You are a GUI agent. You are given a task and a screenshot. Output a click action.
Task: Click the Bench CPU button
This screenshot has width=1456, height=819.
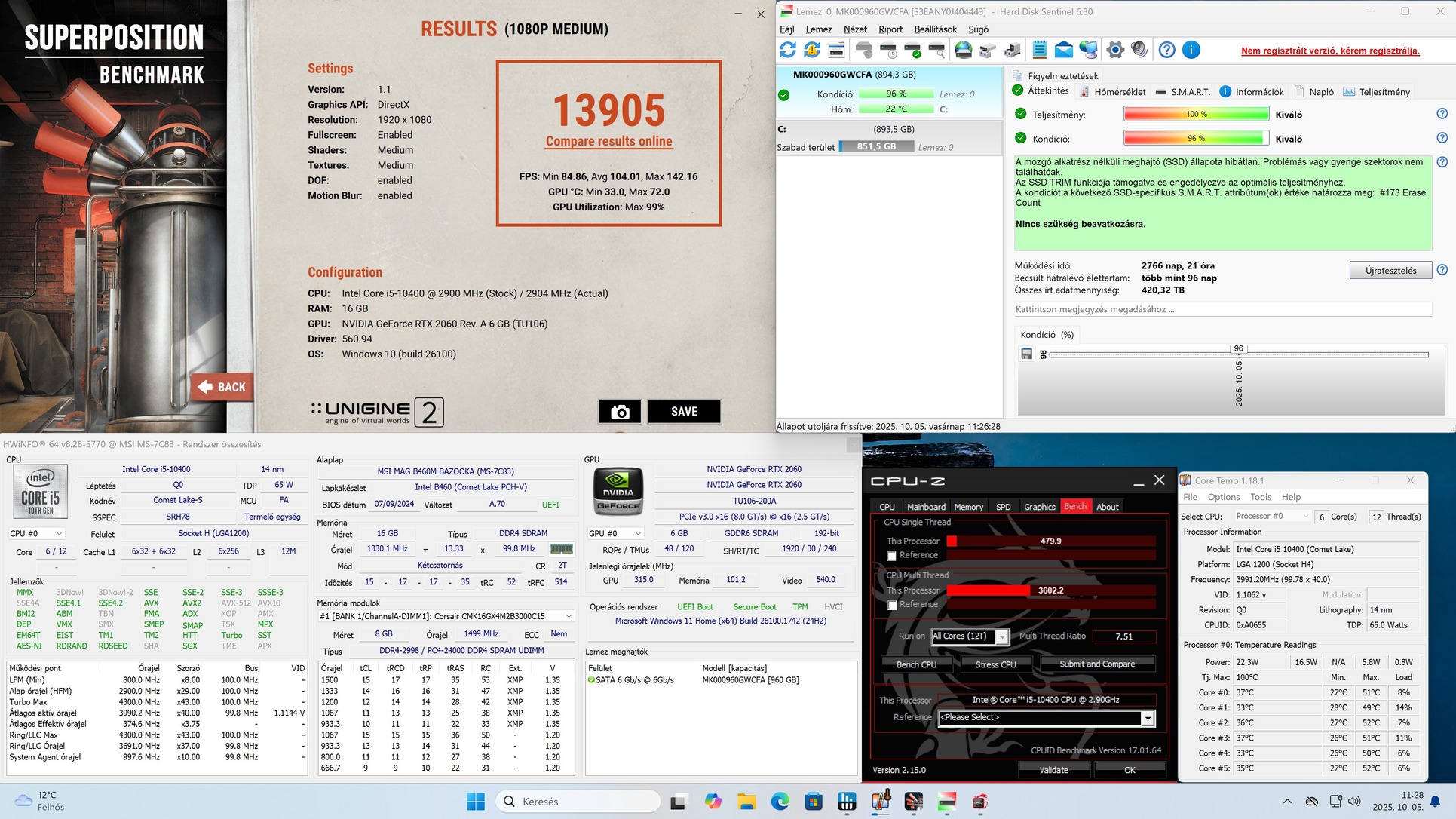916,664
